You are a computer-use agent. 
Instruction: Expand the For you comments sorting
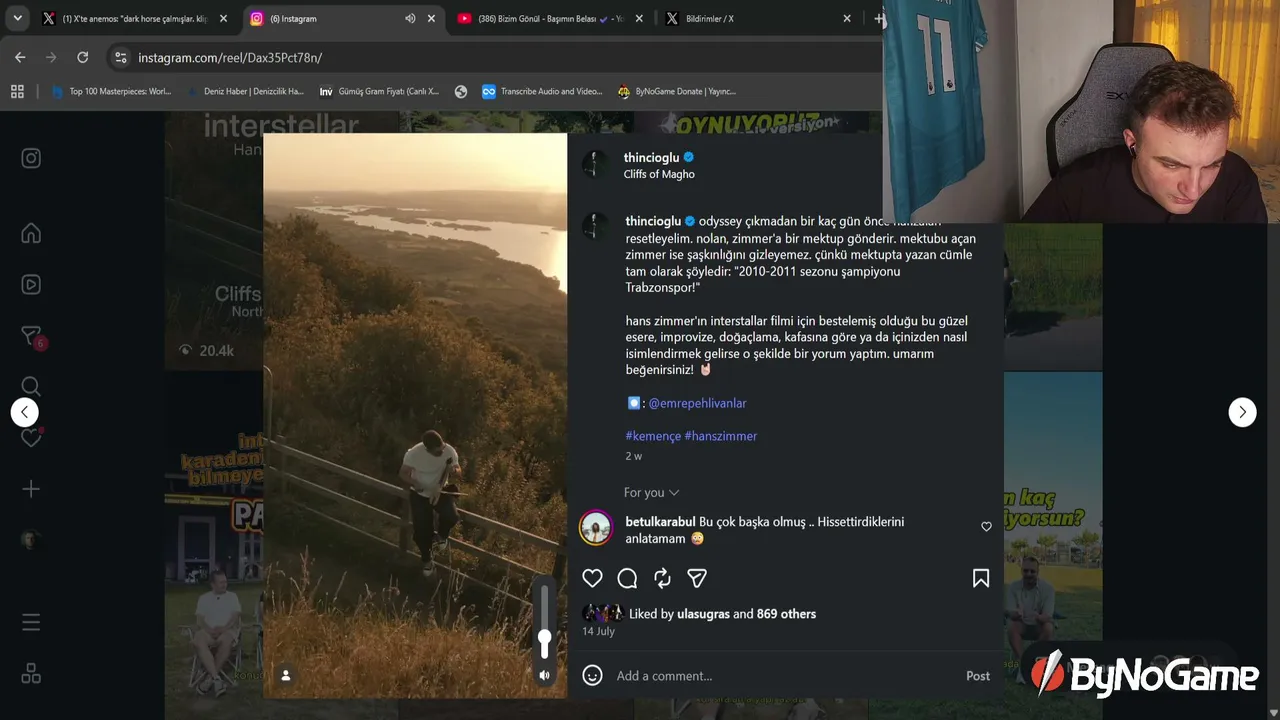pyautogui.click(x=652, y=493)
